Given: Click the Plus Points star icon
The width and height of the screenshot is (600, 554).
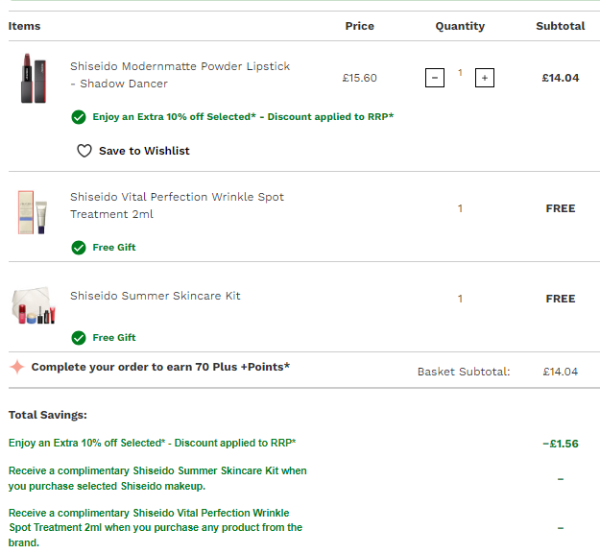Looking at the screenshot, I should click(17, 367).
